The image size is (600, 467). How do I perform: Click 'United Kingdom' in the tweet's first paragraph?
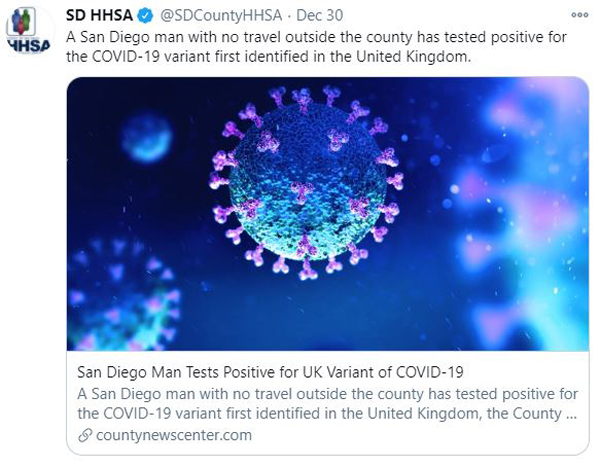pyautogui.click(x=412, y=57)
